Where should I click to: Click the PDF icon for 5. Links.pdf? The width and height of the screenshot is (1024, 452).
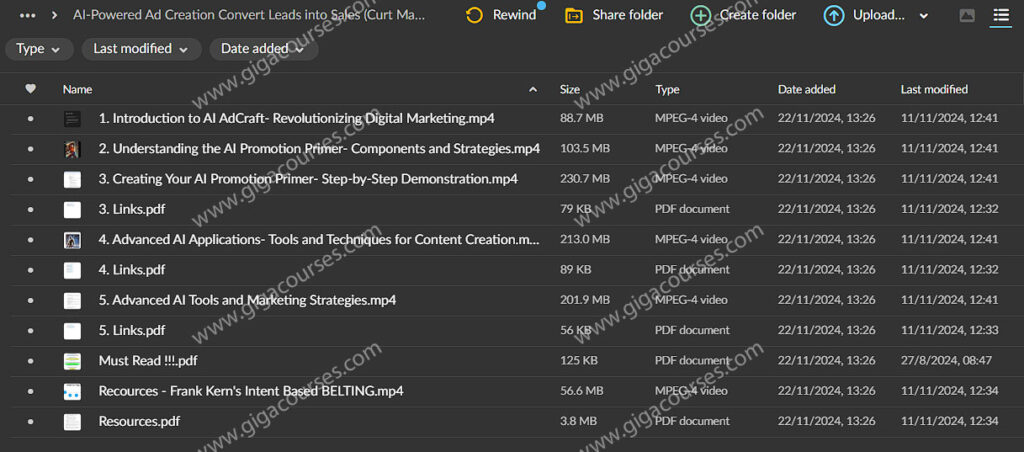coord(72,331)
